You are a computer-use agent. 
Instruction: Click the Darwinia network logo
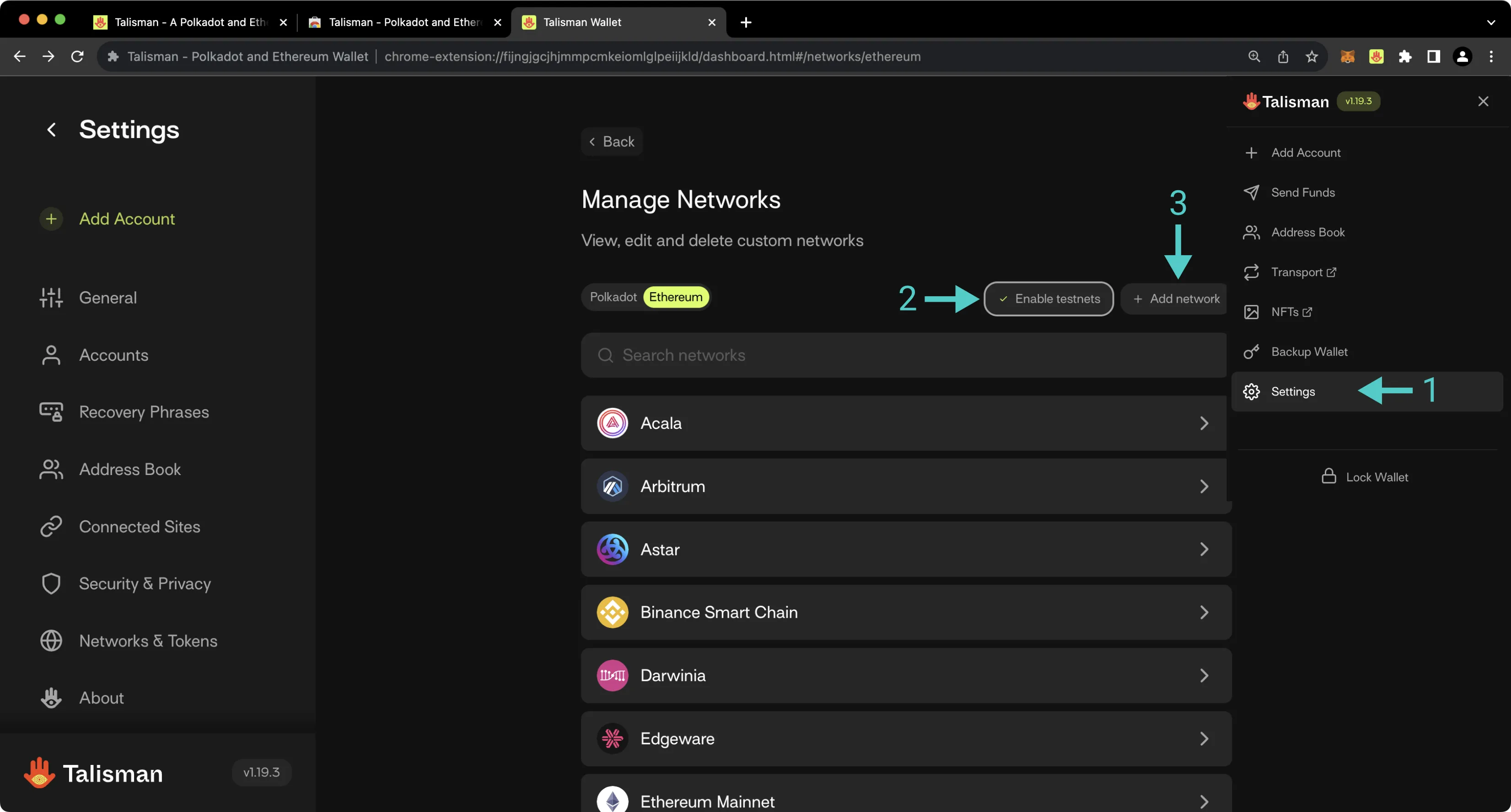613,675
